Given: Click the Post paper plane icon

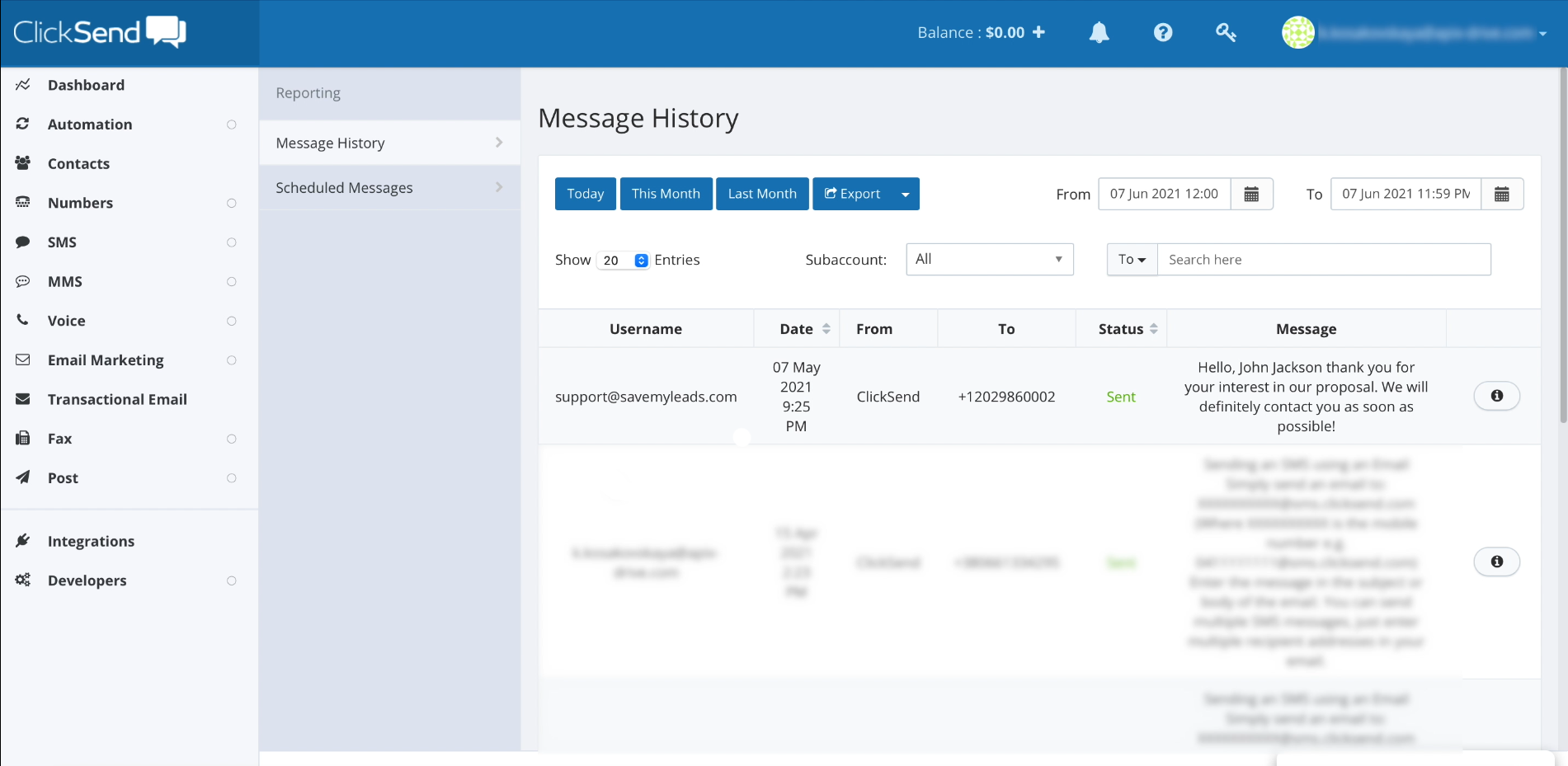Looking at the screenshot, I should pyautogui.click(x=23, y=477).
